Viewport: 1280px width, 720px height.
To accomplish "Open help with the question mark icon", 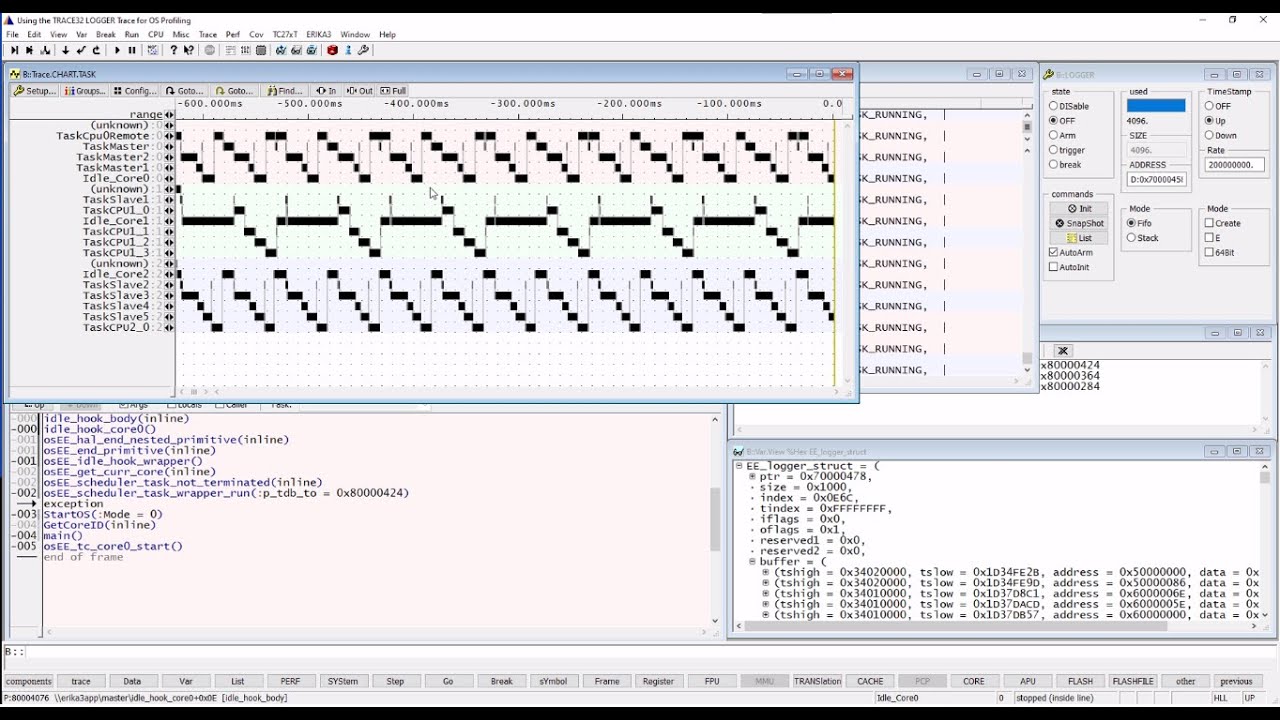I will [x=174, y=50].
